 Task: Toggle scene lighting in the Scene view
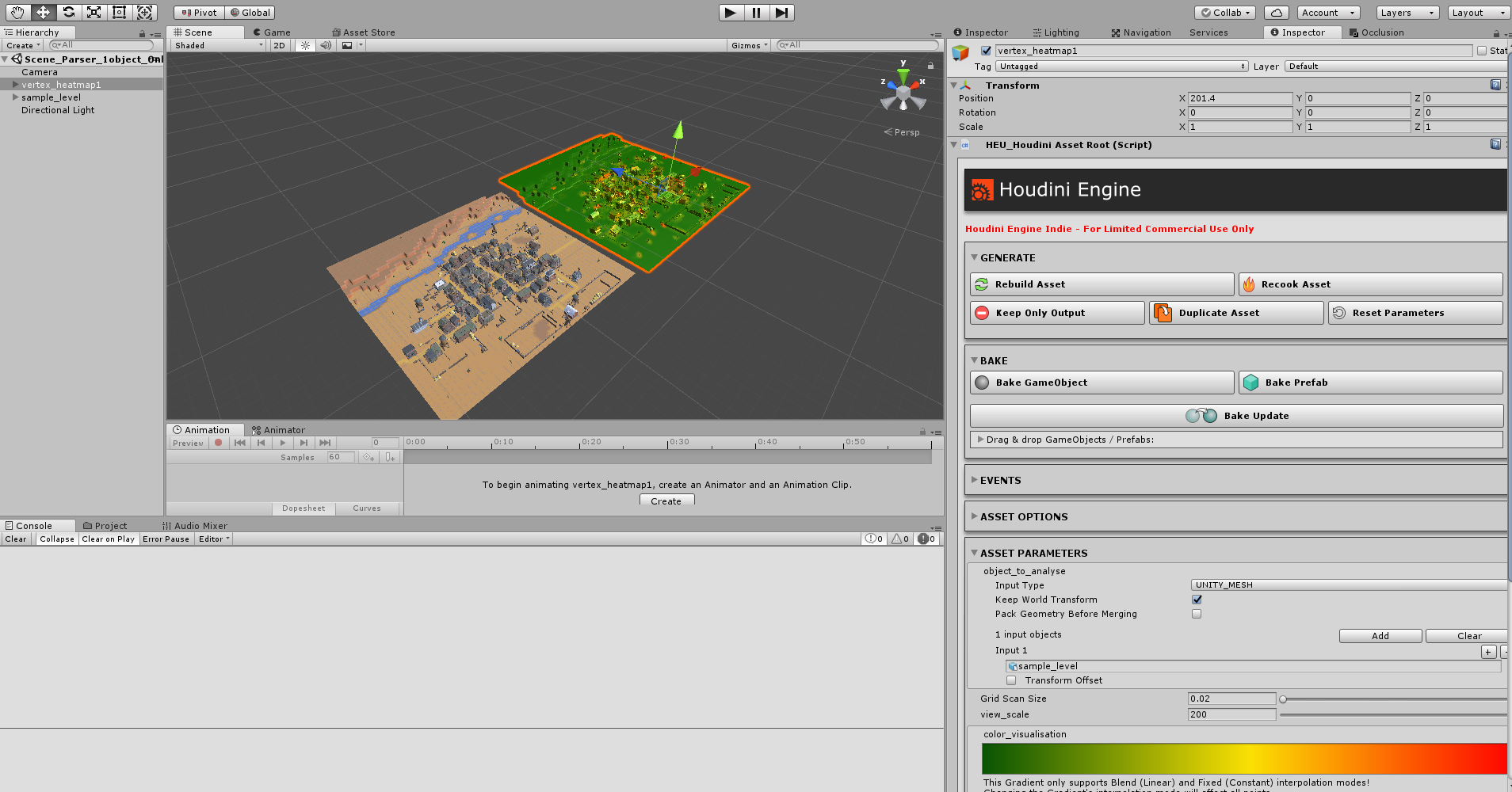coord(305,45)
